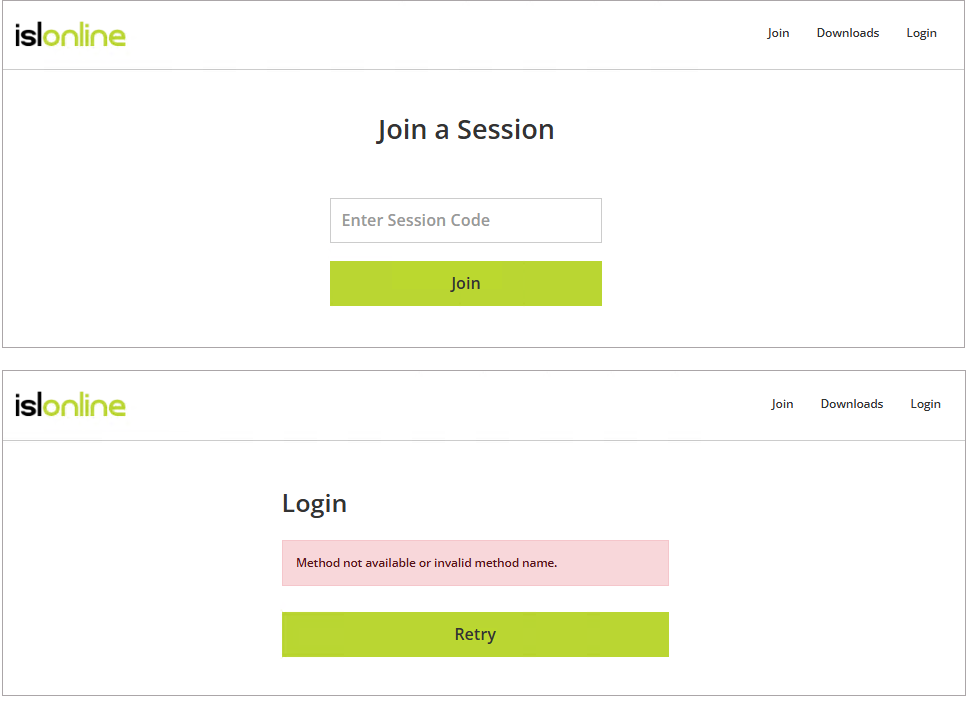Screen dimensions: 968x702
Task: Click the pink 'Method not available' error alert
Action: [475, 563]
